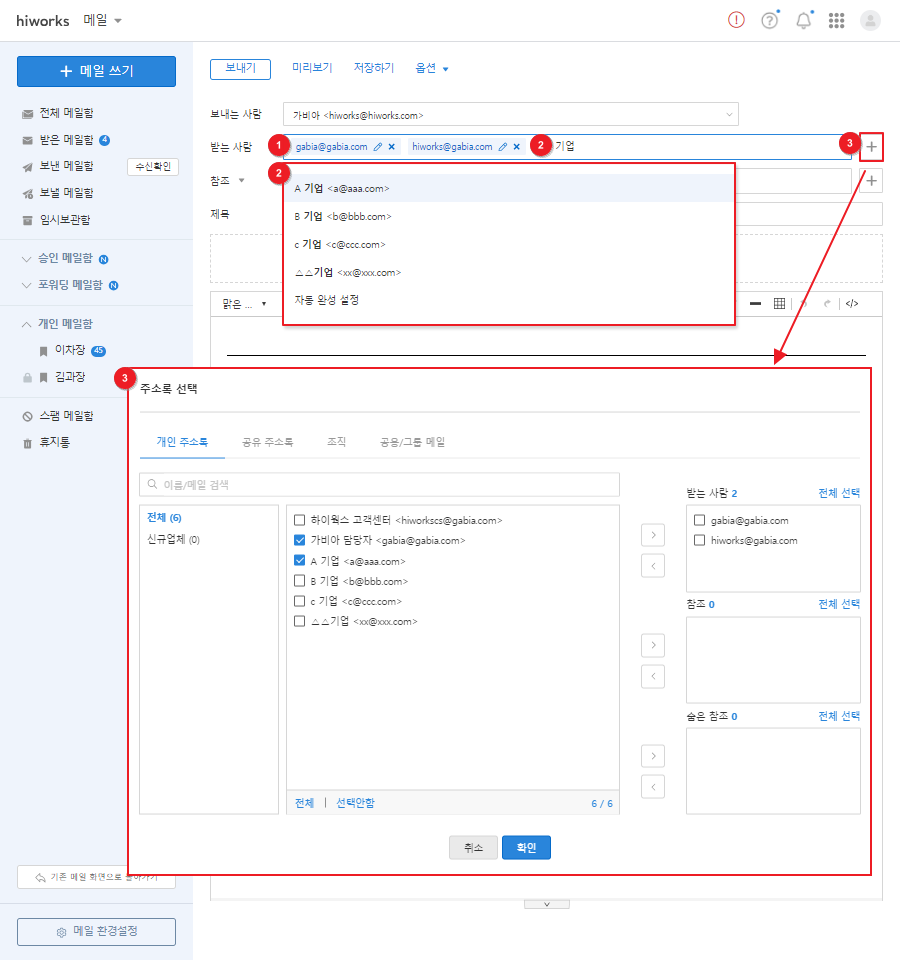Click the HTML source code icon
The image size is (900, 960).
coord(851,303)
